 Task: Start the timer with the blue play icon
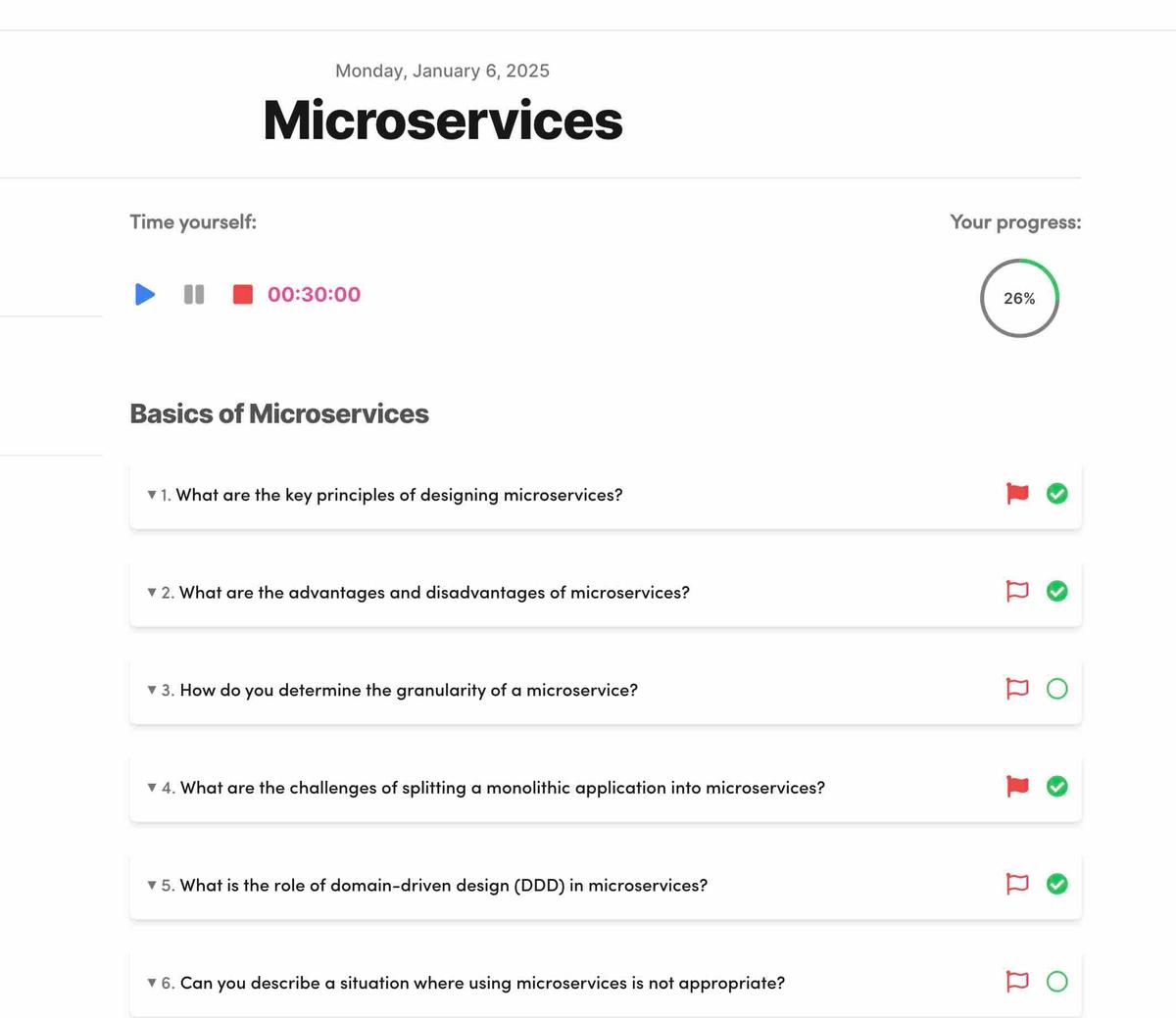point(145,294)
